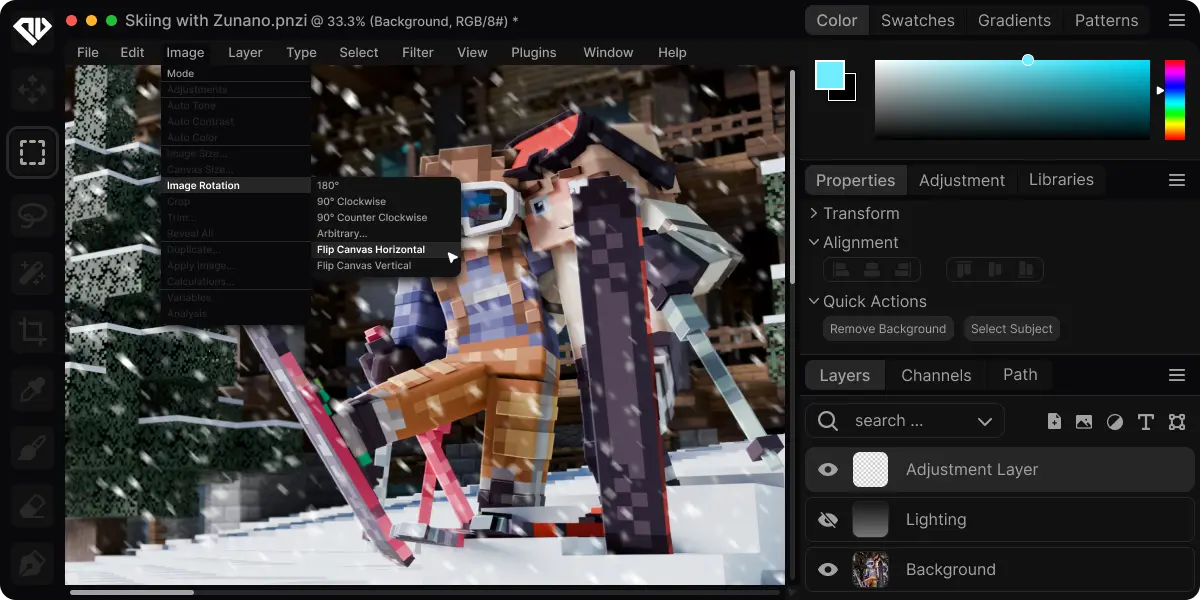Select the Rectangular Marquee tool
The image size is (1200, 600).
click(x=32, y=153)
